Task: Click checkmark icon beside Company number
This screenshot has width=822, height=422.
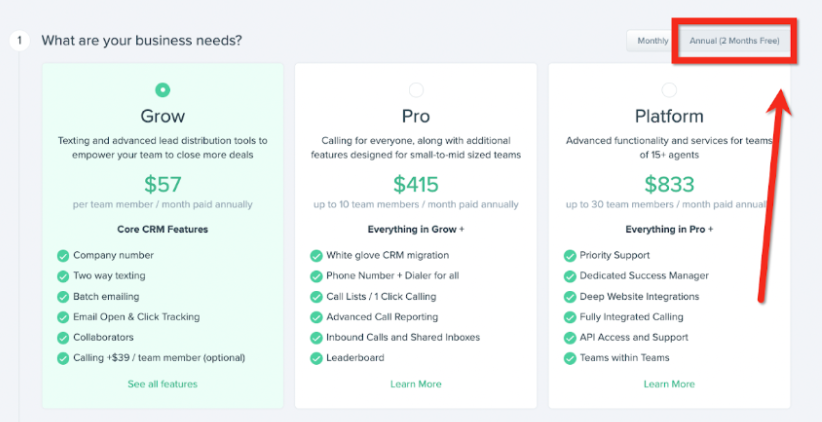Action: click(x=63, y=255)
